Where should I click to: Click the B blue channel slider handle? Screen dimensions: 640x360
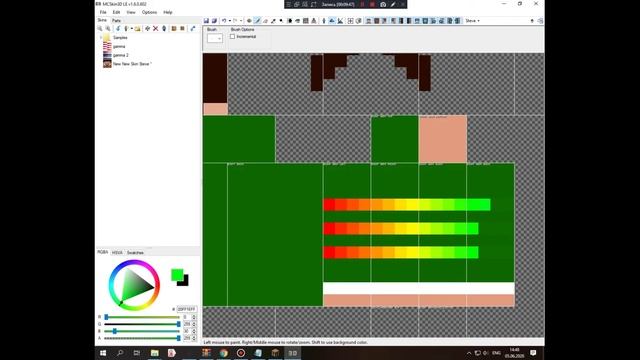tap(115, 331)
